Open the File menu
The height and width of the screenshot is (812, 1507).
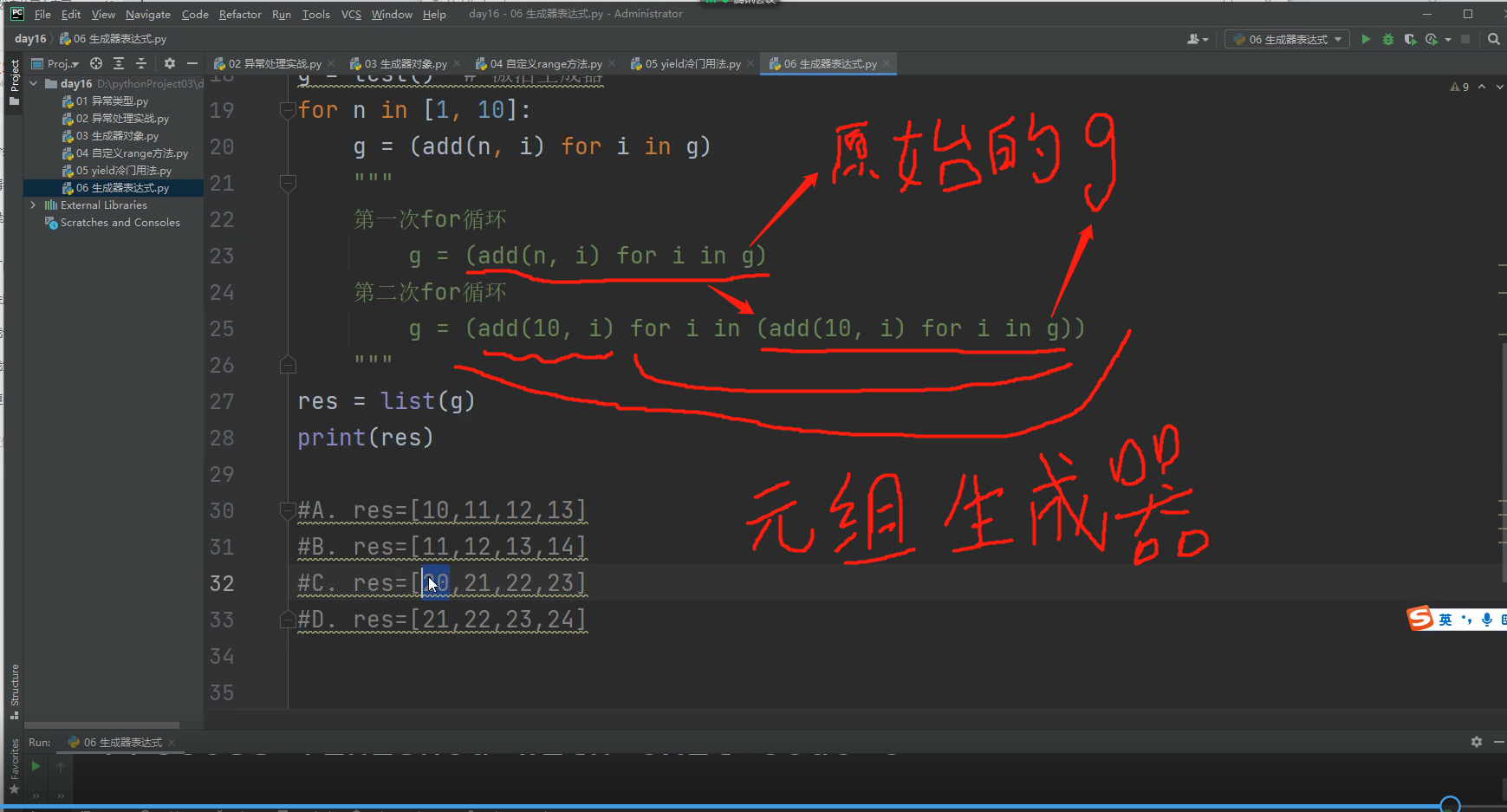[x=42, y=14]
